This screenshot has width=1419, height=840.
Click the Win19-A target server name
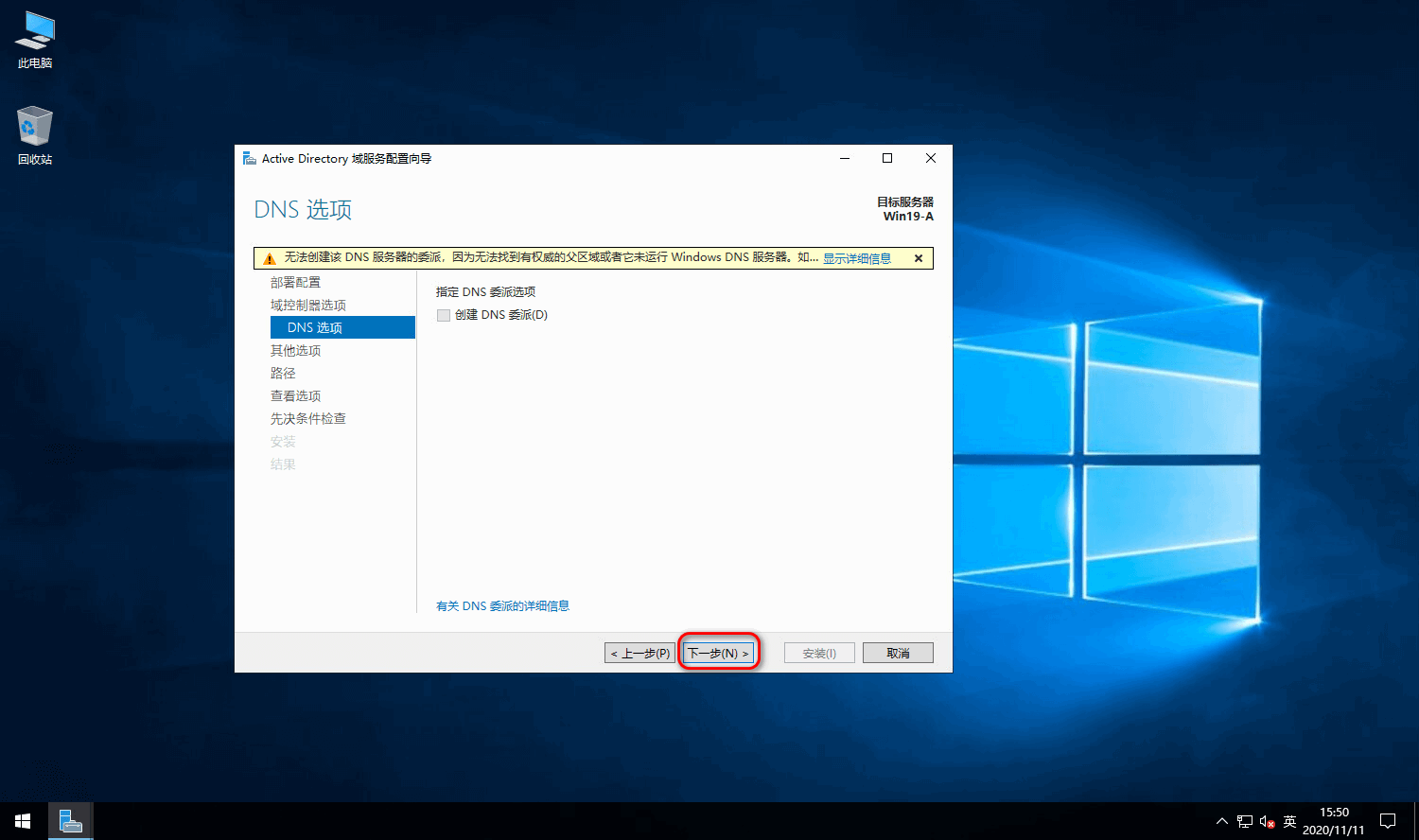(908, 217)
